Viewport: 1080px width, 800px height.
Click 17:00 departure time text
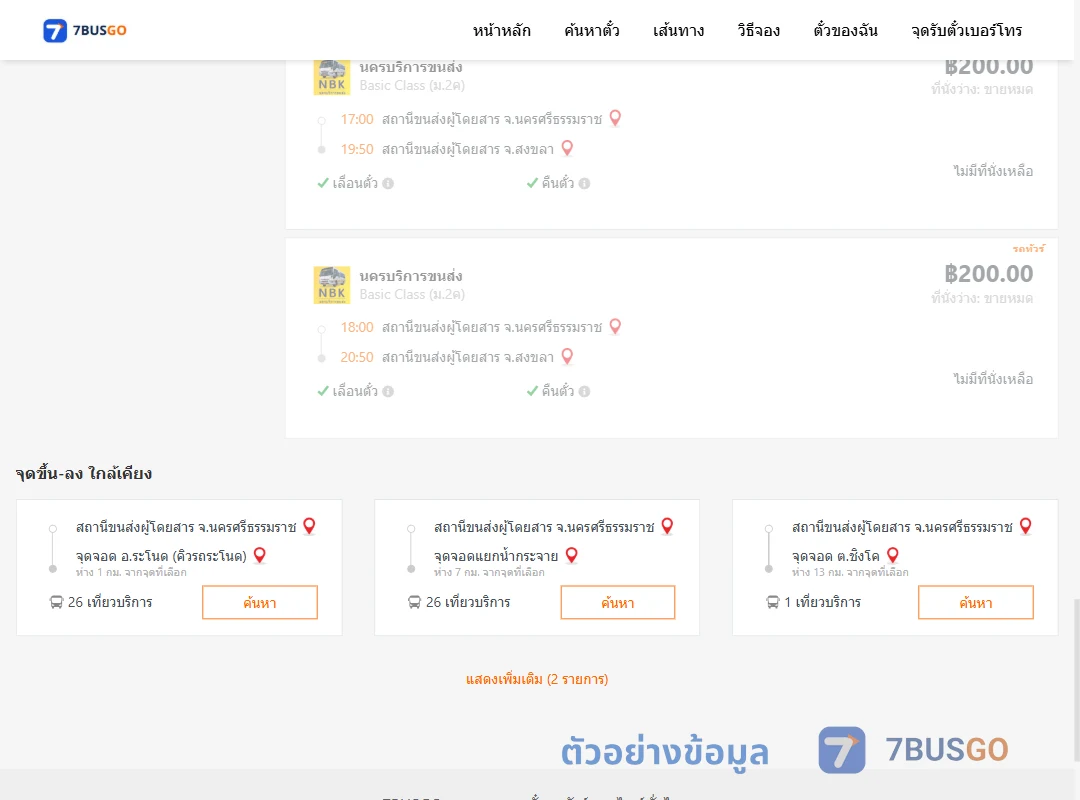pyautogui.click(x=357, y=119)
